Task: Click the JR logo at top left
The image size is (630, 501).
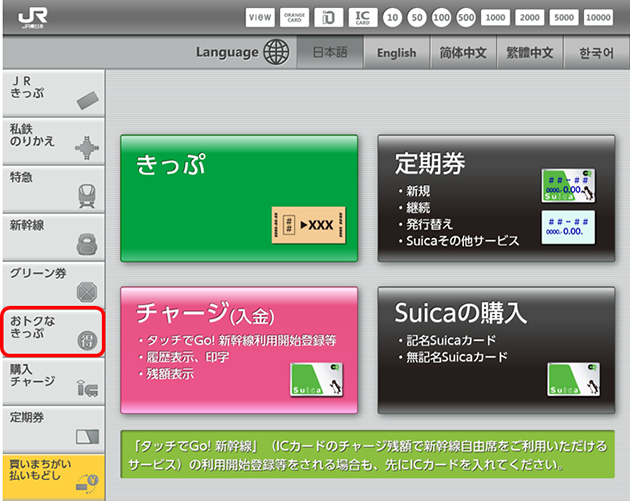Action: coord(33,18)
